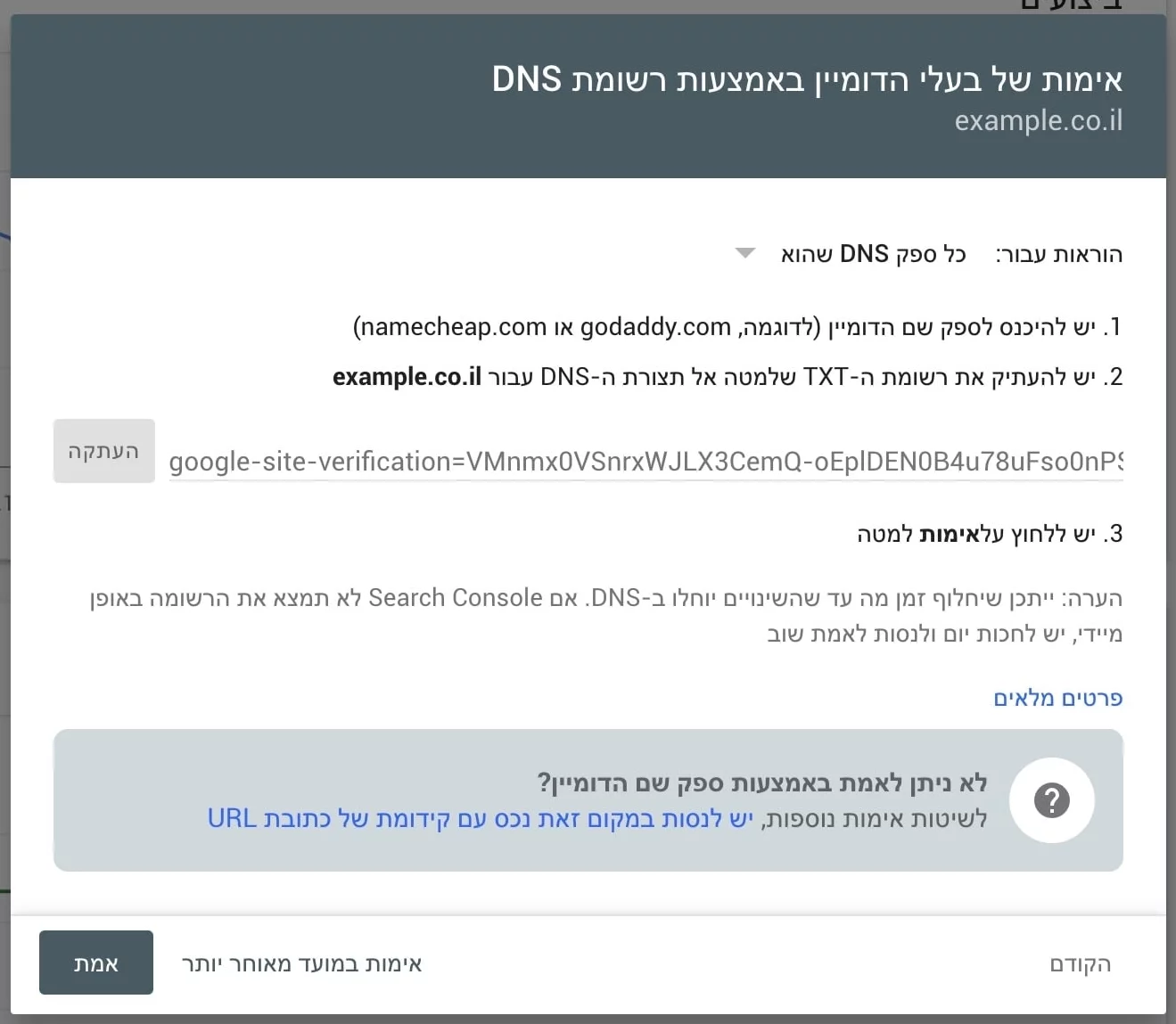Click the example.co.il subtitle in the header
This screenshot has width=1176, height=1024.
click(1039, 120)
